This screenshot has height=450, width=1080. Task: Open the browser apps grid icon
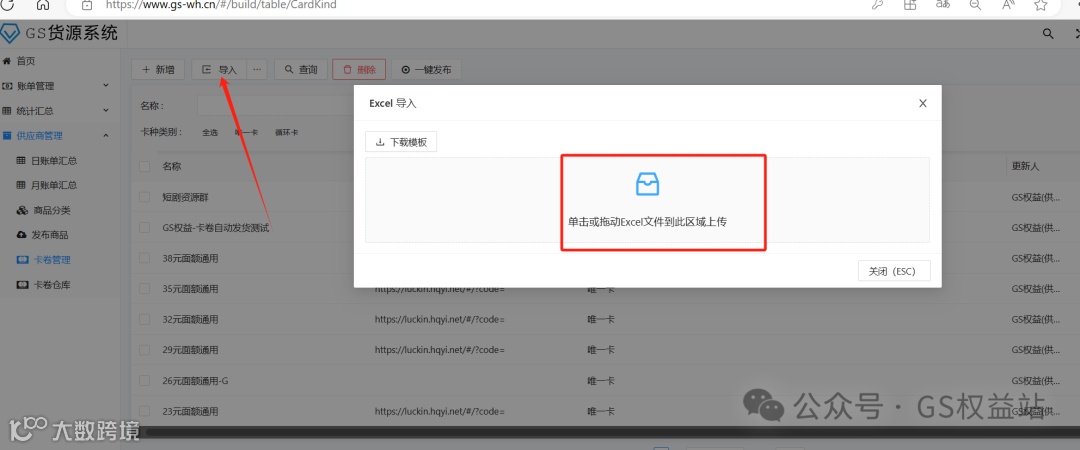910,4
